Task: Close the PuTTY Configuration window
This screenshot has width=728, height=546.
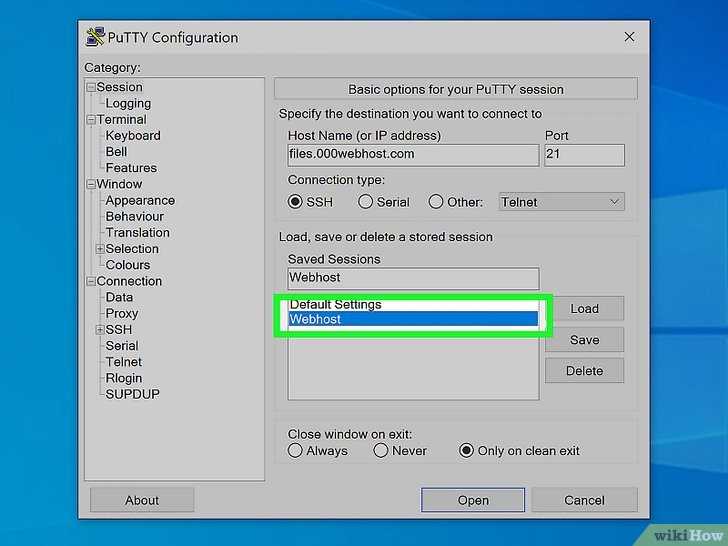Action: point(629,37)
